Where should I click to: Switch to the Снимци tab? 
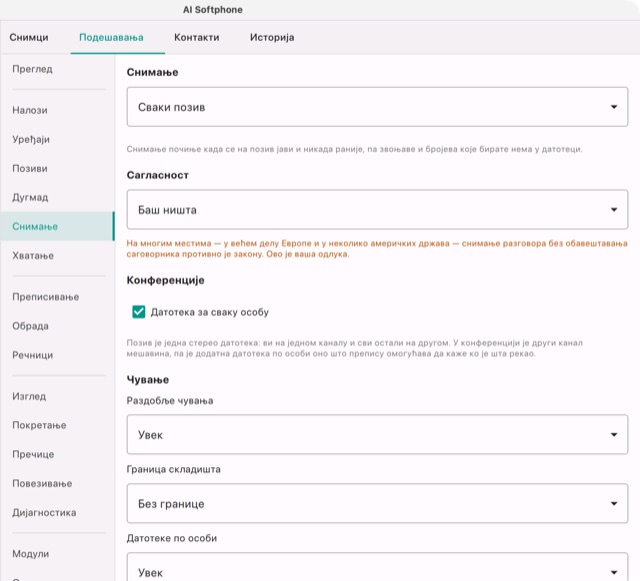point(29,38)
